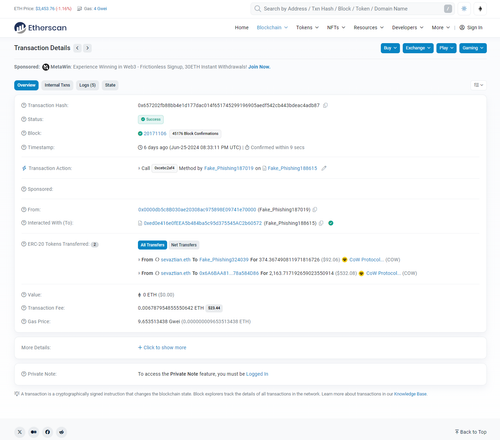Click the help icon beside Private Note
500x440 pixels.
click(x=24, y=374)
